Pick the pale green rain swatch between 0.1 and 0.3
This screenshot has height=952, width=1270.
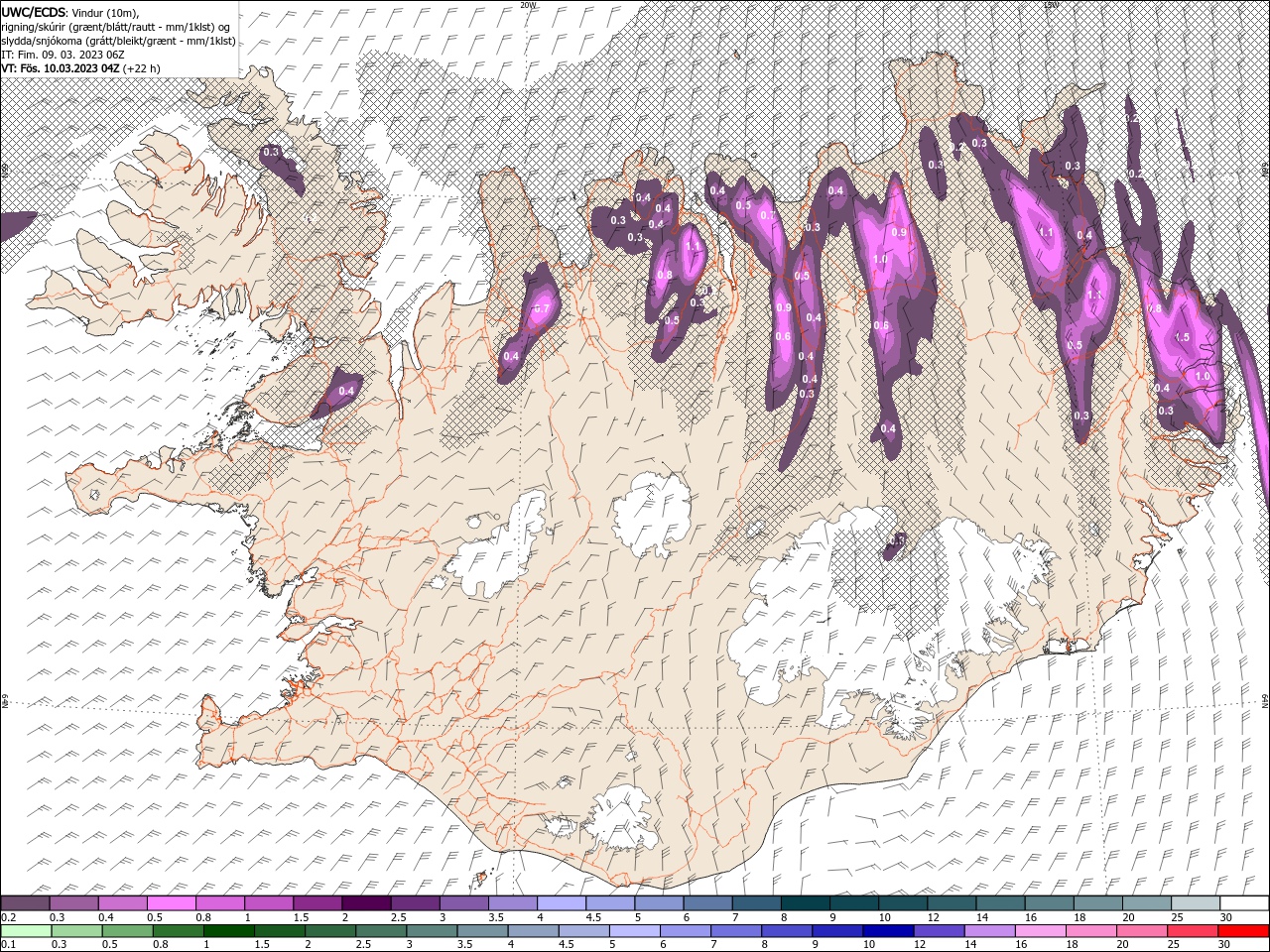tap(26, 931)
